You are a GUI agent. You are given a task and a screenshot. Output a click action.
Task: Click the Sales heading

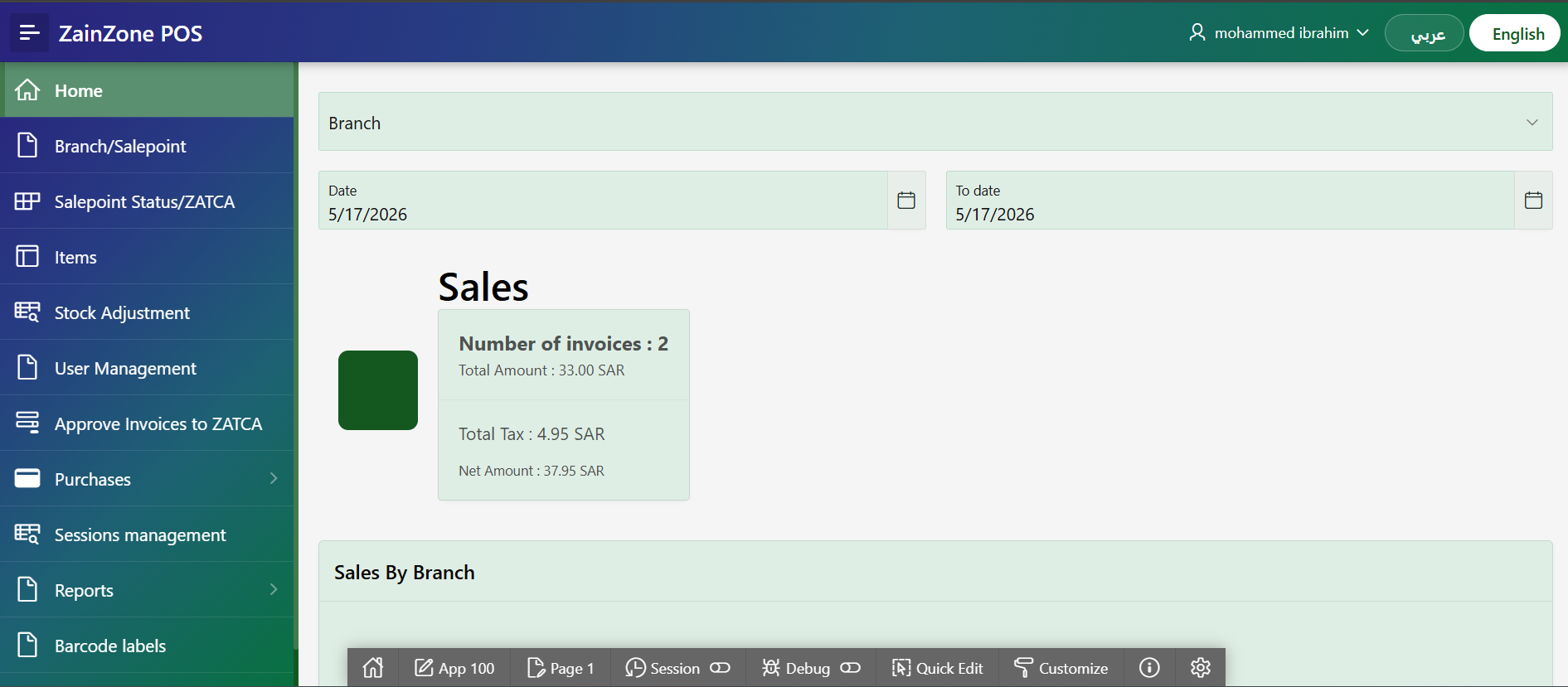(483, 288)
